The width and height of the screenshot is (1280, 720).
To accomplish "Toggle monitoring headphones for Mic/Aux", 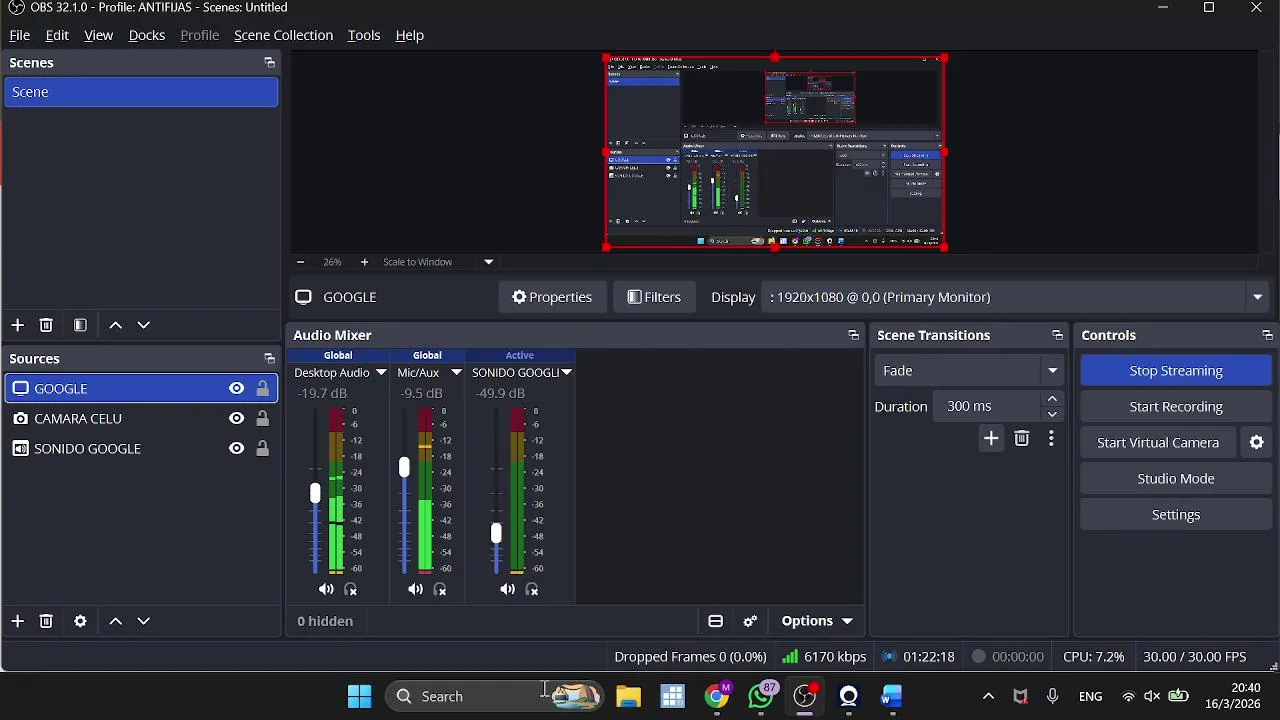I will click(x=440, y=590).
